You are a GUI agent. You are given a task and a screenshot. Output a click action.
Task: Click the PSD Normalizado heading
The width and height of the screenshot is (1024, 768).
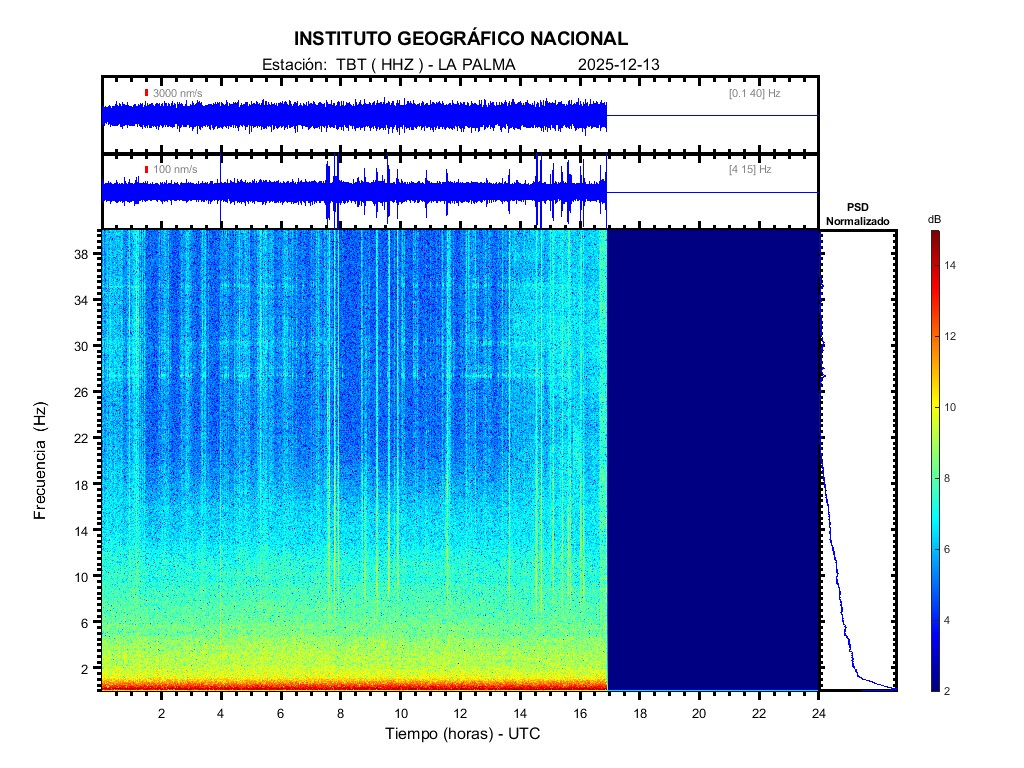click(857, 214)
